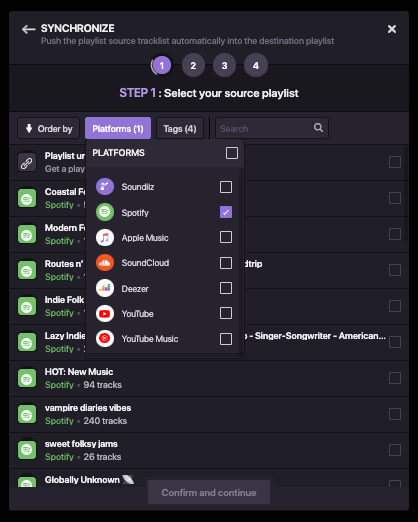Go to step 2 circle
The image size is (418, 522).
(x=193, y=65)
